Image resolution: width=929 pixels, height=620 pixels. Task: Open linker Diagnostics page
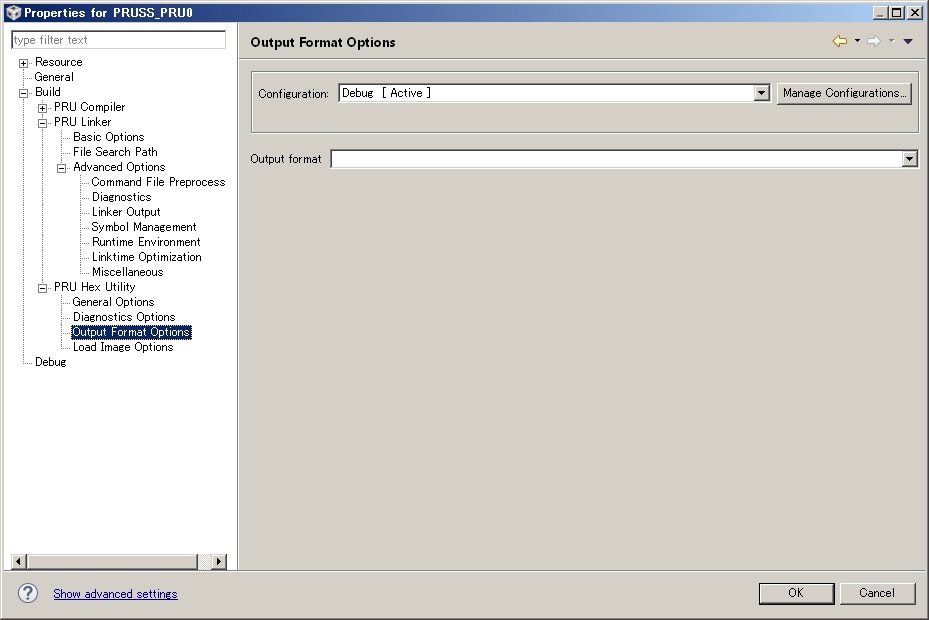tap(121, 197)
